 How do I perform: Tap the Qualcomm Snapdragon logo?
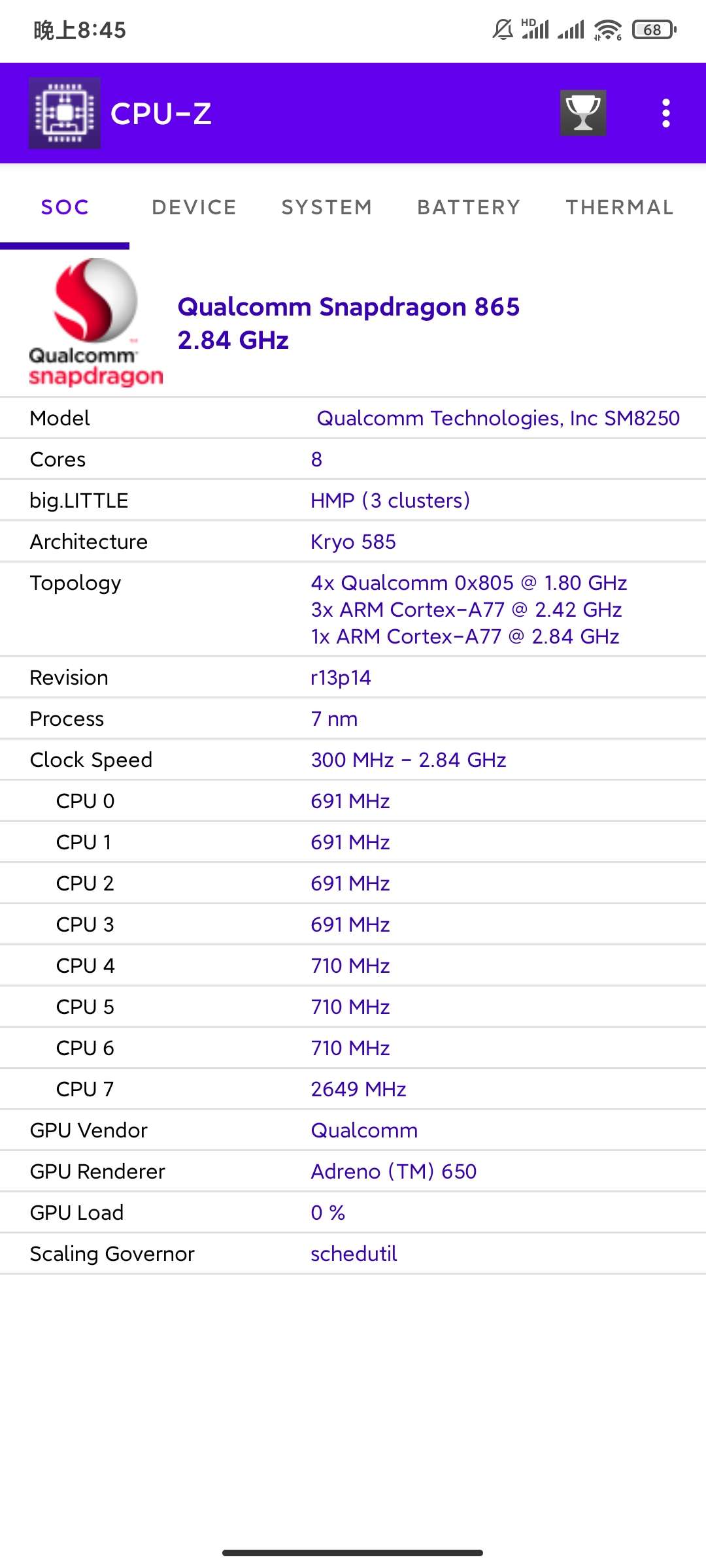point(95,323)
